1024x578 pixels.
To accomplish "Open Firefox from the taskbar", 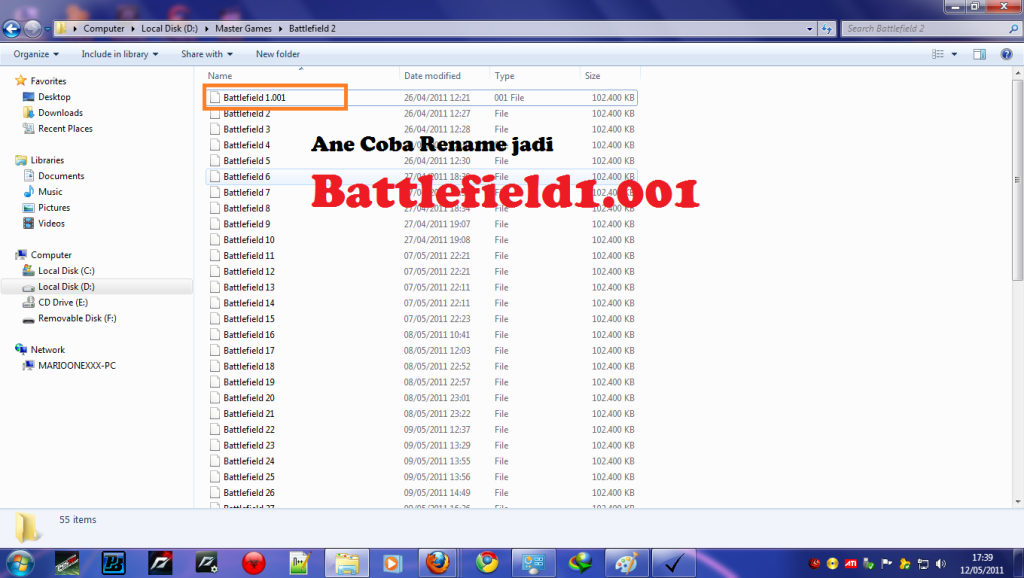I will 438,563.
